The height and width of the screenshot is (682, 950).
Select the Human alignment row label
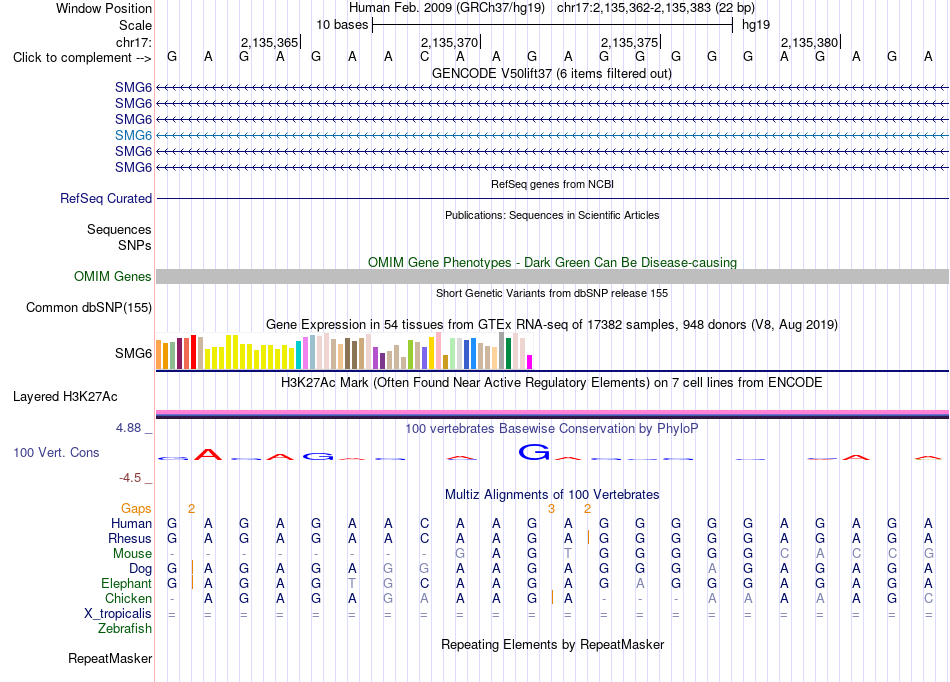coord(131,523)
